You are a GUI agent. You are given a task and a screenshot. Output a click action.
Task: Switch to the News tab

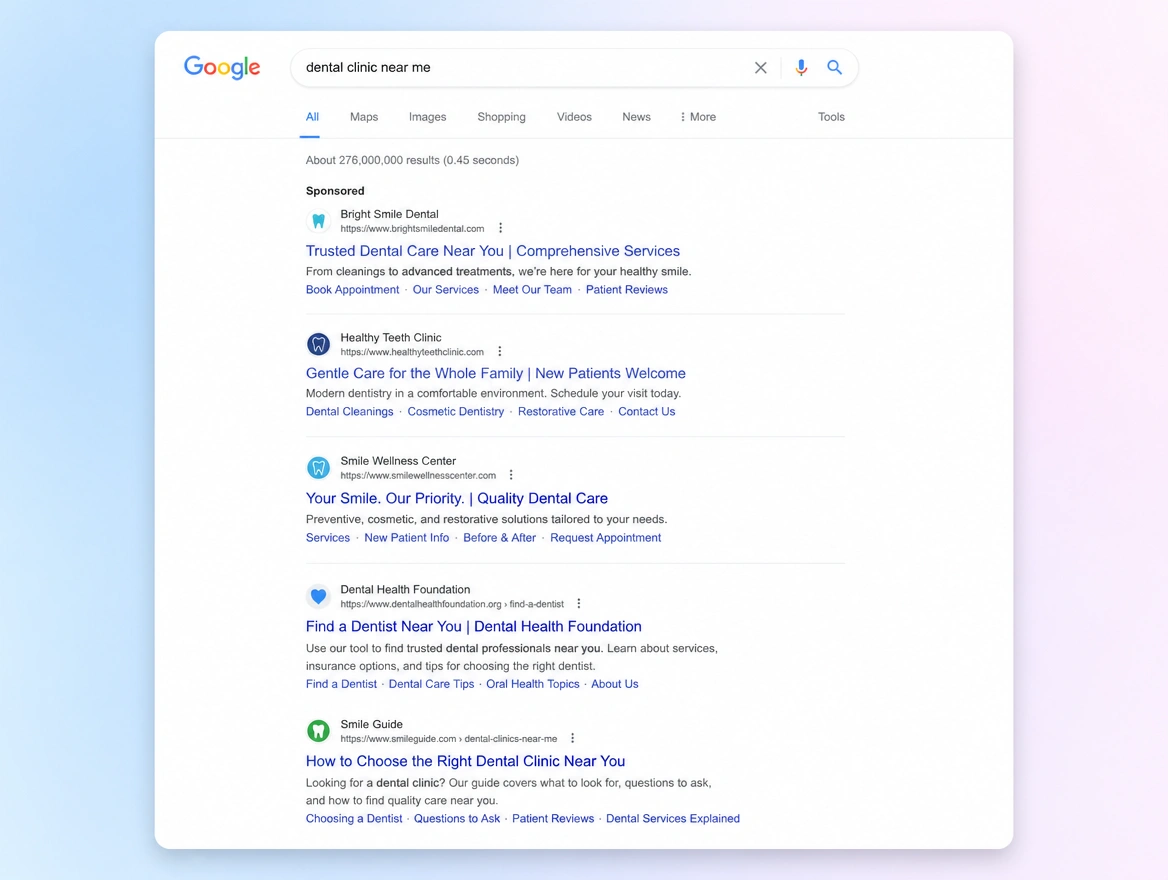pos(636,117)
